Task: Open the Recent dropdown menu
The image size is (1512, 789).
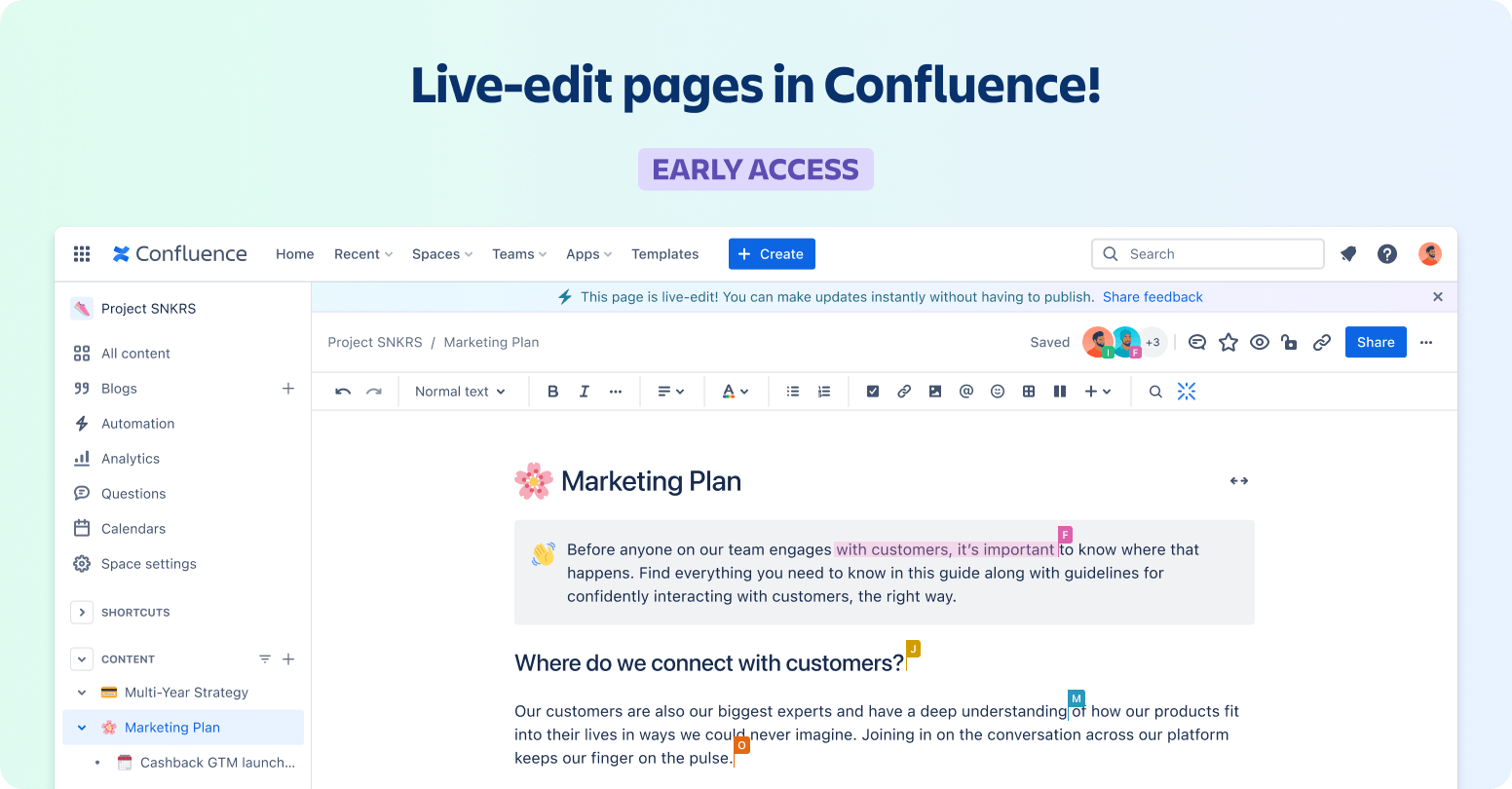Action: [x=363, y=254]
